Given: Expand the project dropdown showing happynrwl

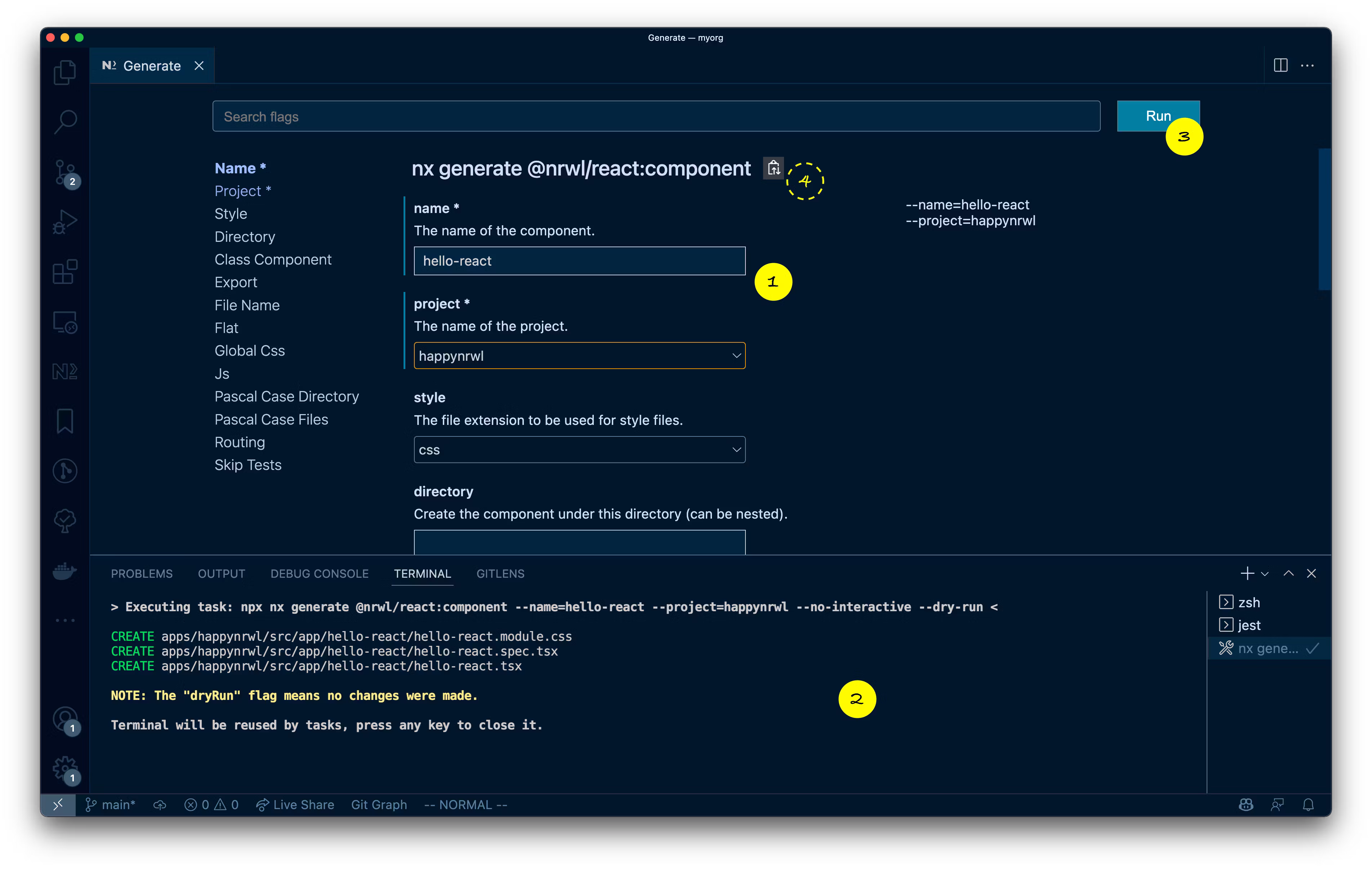Looking at the screenshot, I should pos(579,356).
